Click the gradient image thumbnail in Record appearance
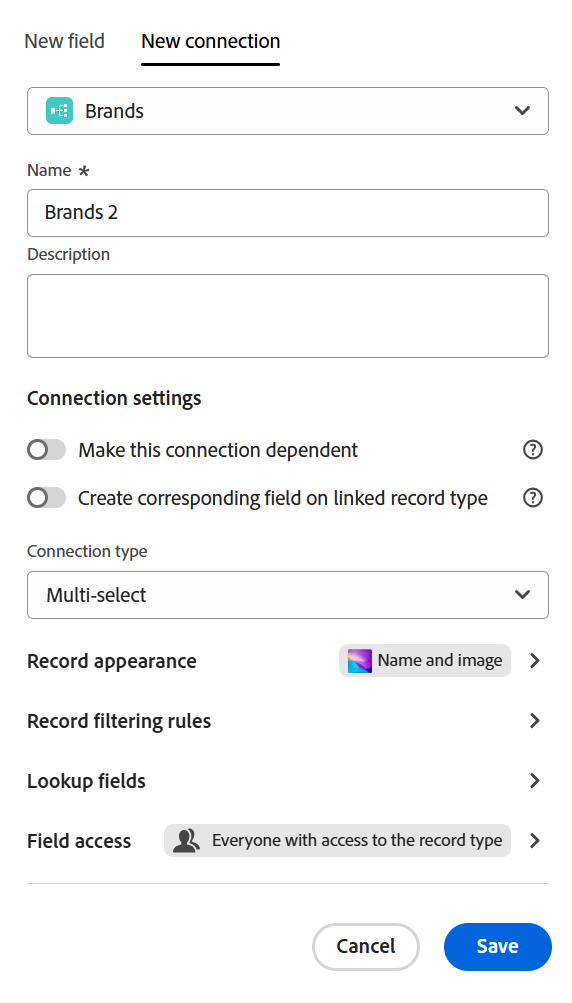Image resolution: width=572 pixels, height=1003 pixels. (360, 661)
